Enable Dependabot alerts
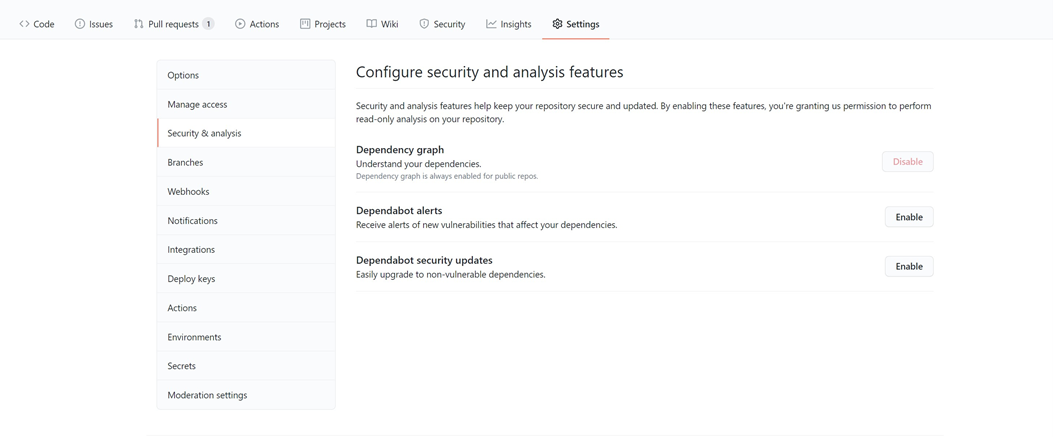Screen dimensions: 1053x437 (x=908, y=217)
